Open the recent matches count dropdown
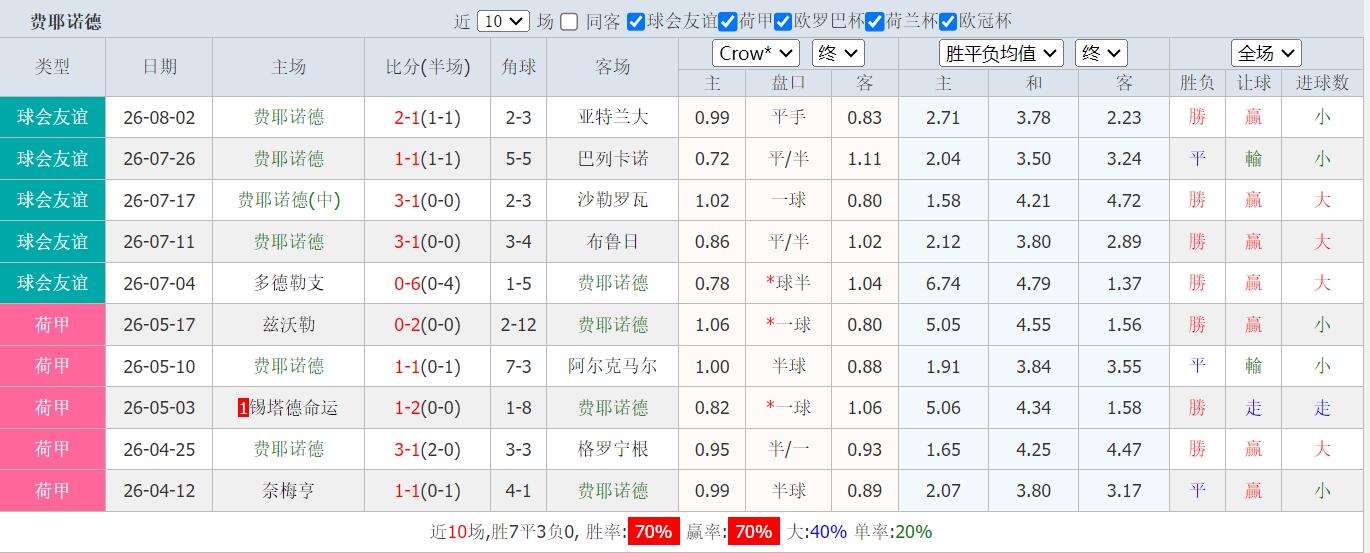 coord(504,21)
